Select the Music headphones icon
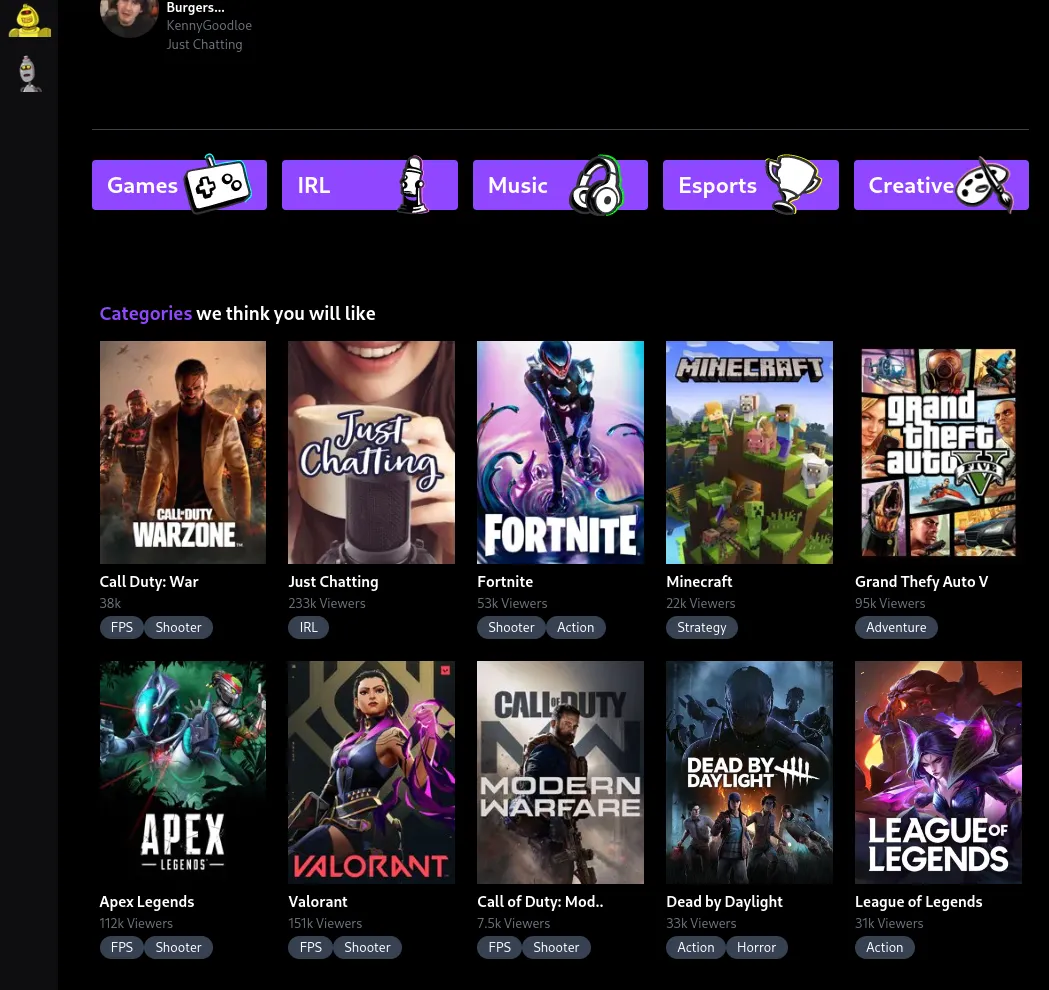The image size is (1049, 990). point(596,184)
